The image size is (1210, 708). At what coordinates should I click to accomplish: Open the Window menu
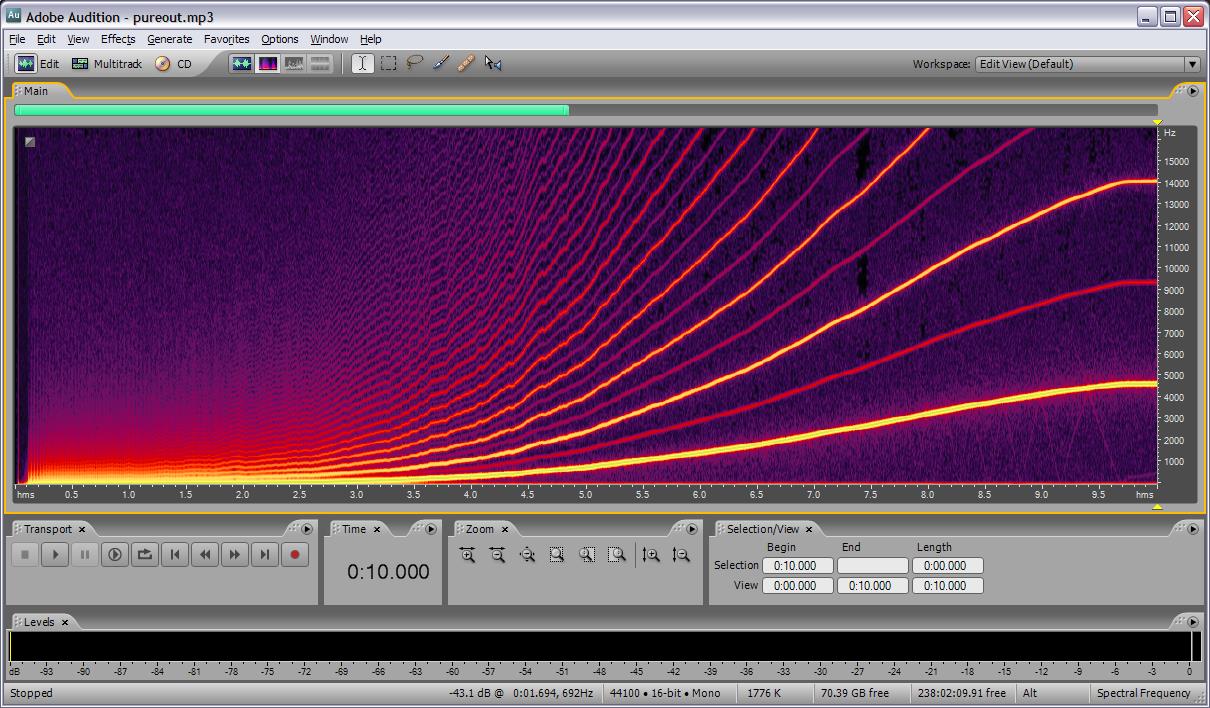click(329, 39)
